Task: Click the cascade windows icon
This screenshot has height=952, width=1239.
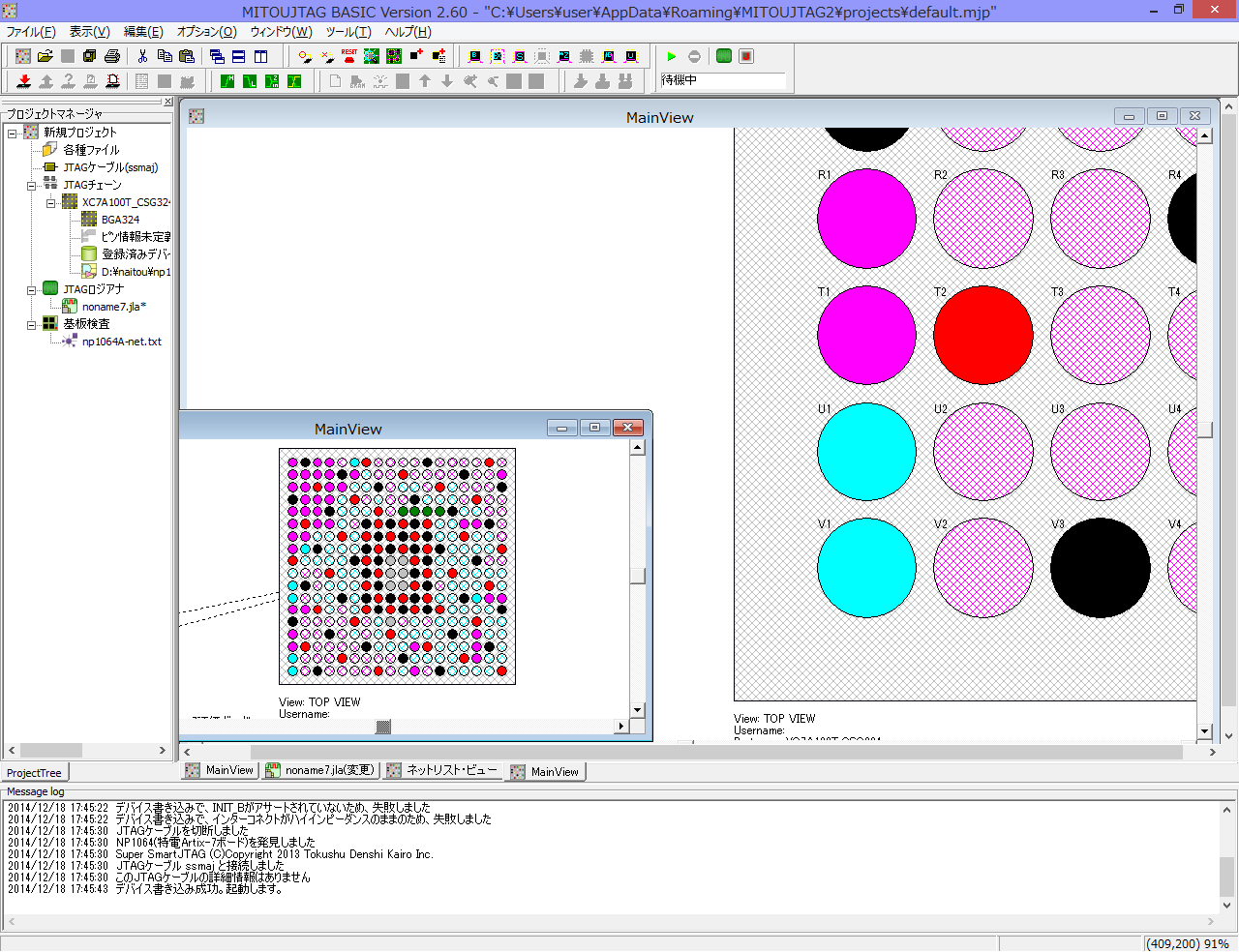Action: coord(217,56)
